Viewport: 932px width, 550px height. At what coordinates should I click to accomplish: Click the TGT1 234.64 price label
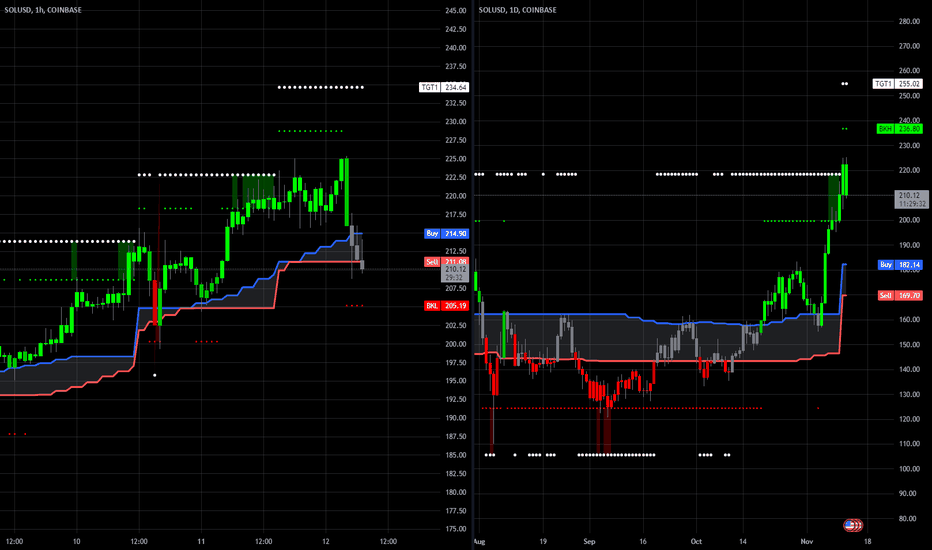tap(444, 87)
